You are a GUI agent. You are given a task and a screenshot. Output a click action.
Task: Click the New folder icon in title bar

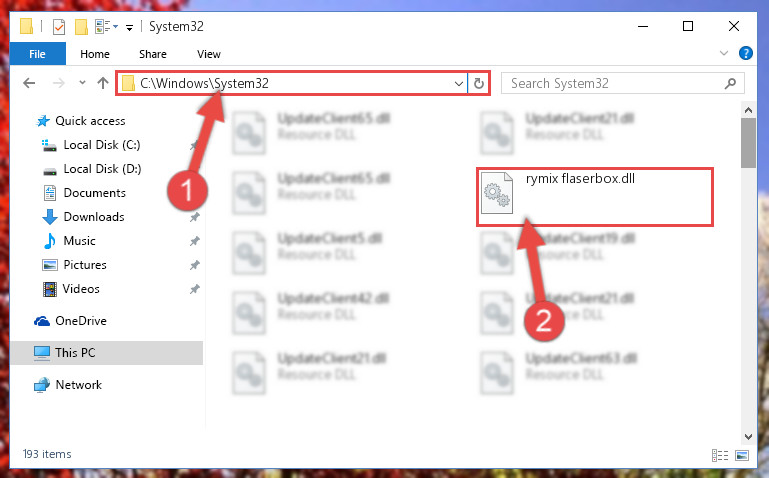(x=81, y=26)
